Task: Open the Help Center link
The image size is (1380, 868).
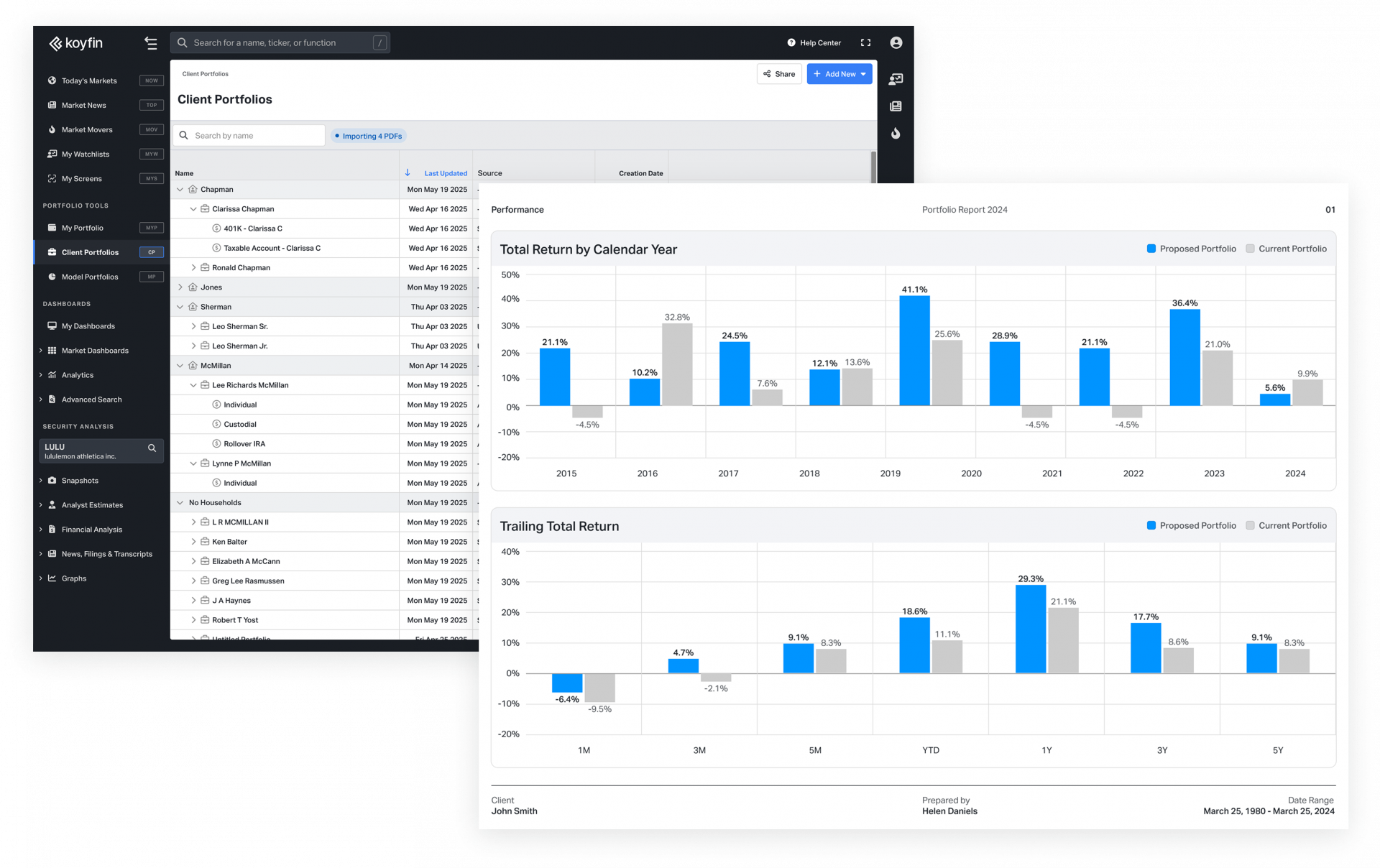Action: (x=814, y=42)
